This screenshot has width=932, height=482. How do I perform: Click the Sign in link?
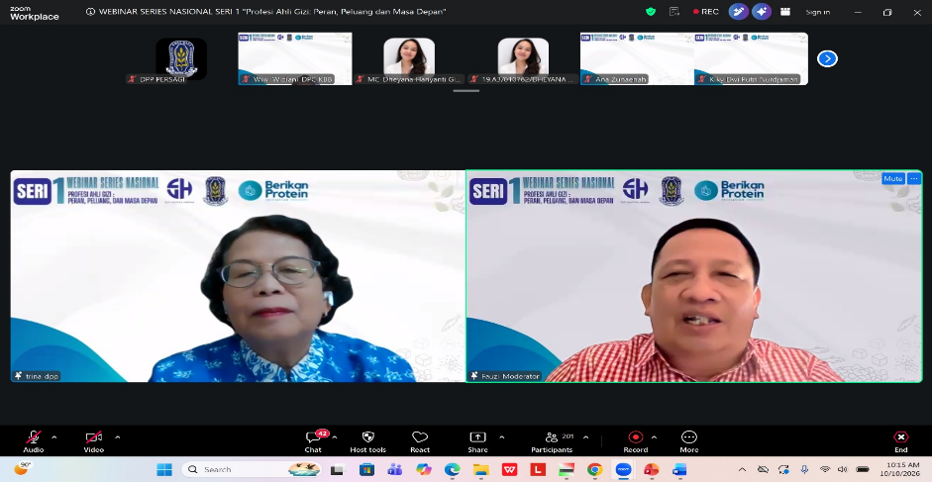818,12
